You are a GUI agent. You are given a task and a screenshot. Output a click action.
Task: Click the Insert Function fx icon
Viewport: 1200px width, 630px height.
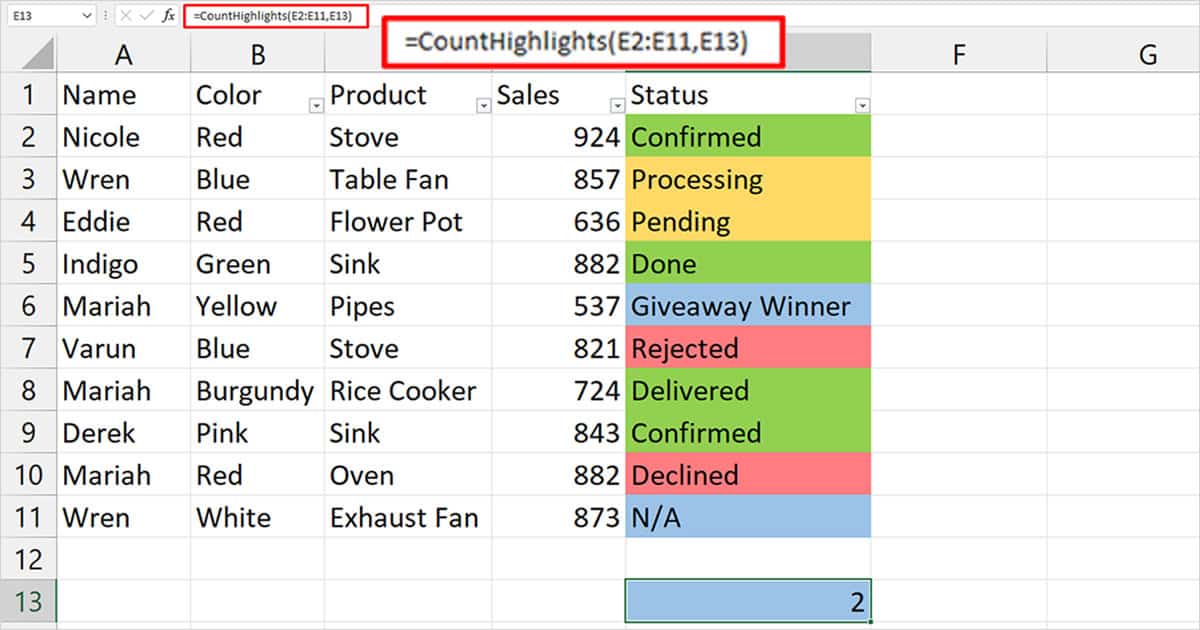click(x=168, y=15)
